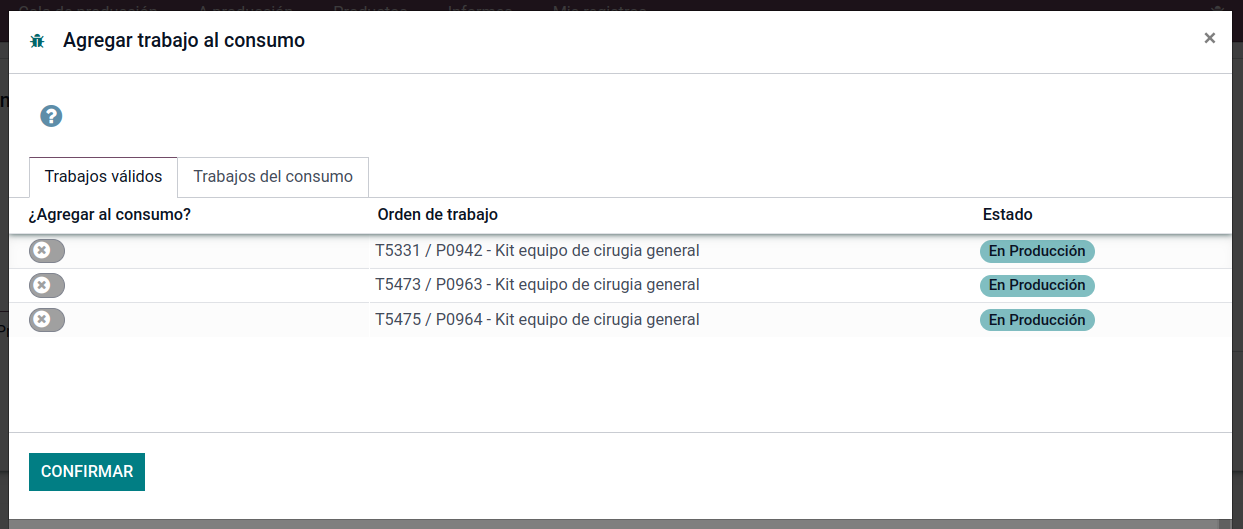Sort by the Orden de trabajo column header
The width and height of the screenshot is (1243, 529).
437,215
